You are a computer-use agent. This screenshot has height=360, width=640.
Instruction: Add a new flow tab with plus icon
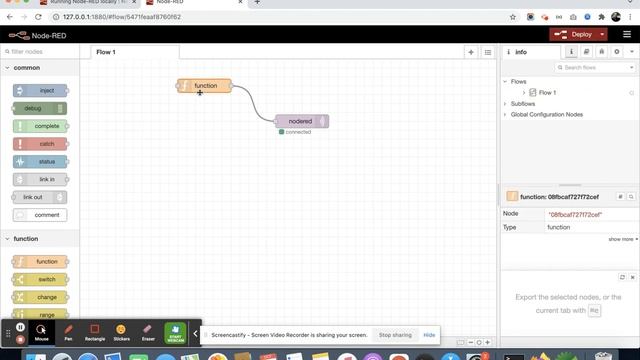point(471,52)
